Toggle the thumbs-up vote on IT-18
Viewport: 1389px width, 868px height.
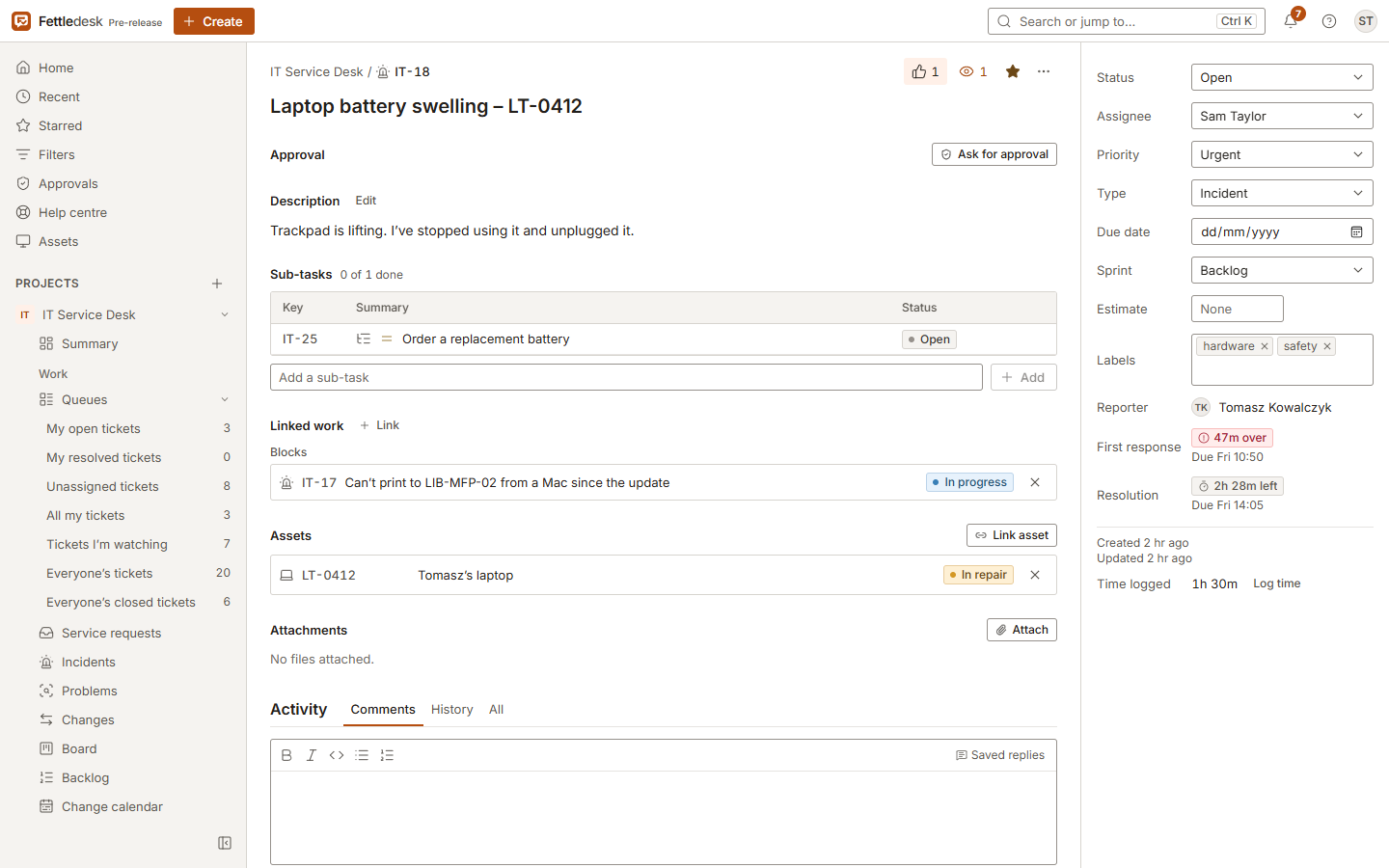(x=925, y=71)
